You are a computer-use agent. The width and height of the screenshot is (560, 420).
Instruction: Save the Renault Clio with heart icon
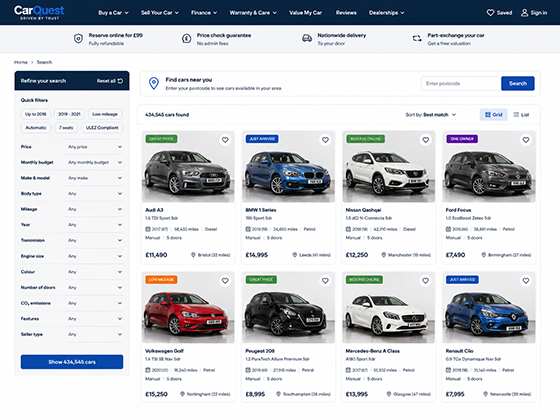pyautogui.click(x=526, y=281)
